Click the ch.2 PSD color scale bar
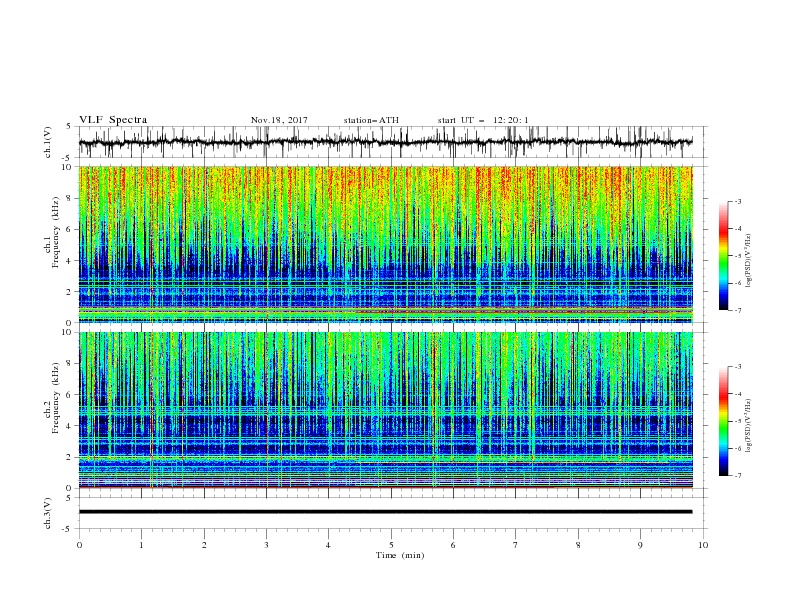The height and width of the screenshot is (612, 792). tap(723, 421)
